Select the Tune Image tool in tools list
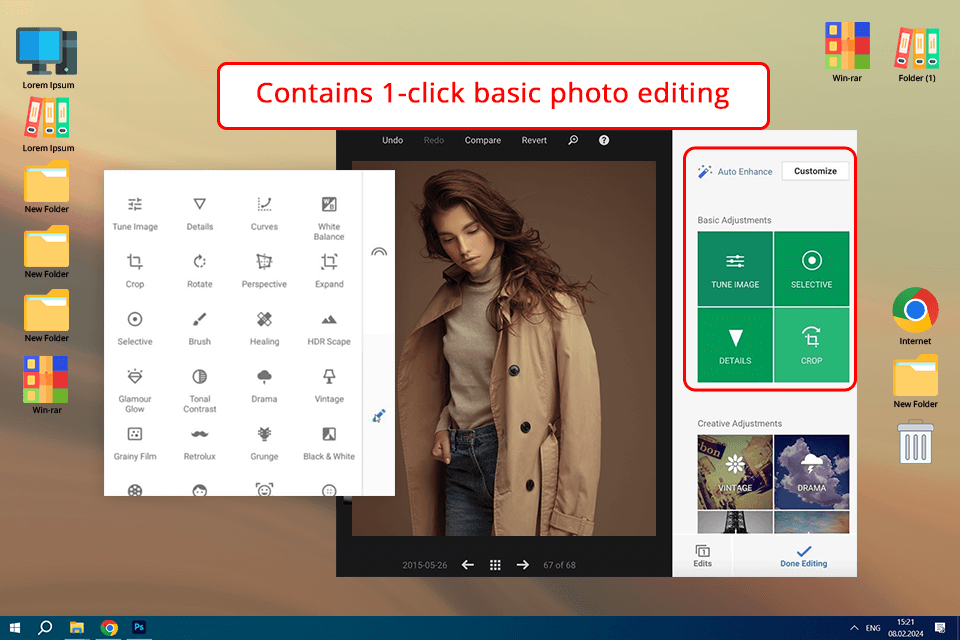 click(135, 214)
